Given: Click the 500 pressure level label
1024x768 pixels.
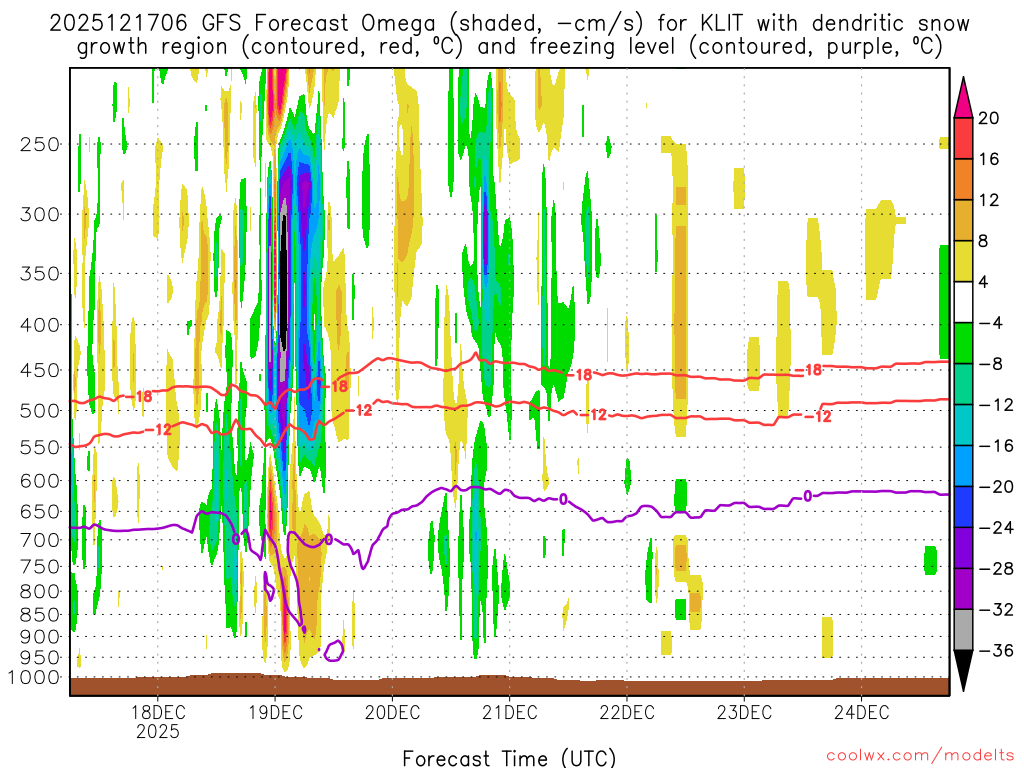Looking at the screenshot, I should click(40, 411).
